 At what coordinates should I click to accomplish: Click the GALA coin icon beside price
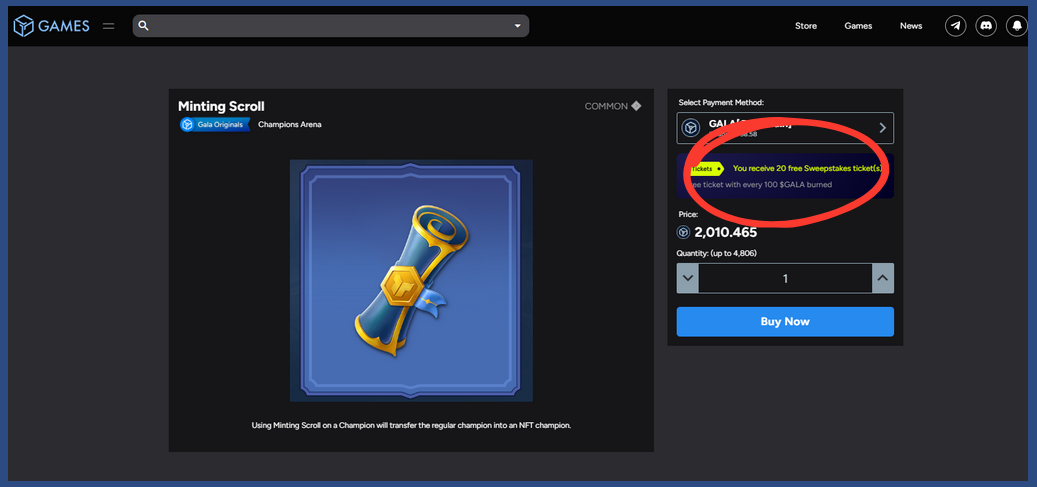(x=683, y=232)
